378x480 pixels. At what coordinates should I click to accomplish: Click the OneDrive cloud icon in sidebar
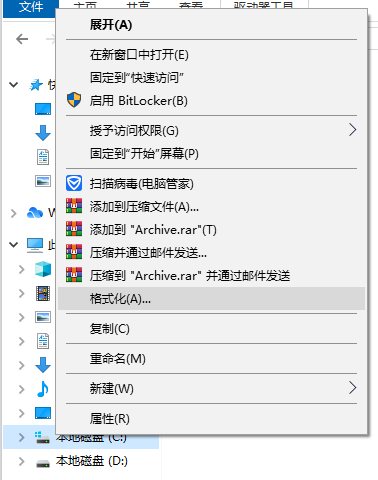pyautogui.click(x=35, y=212)
